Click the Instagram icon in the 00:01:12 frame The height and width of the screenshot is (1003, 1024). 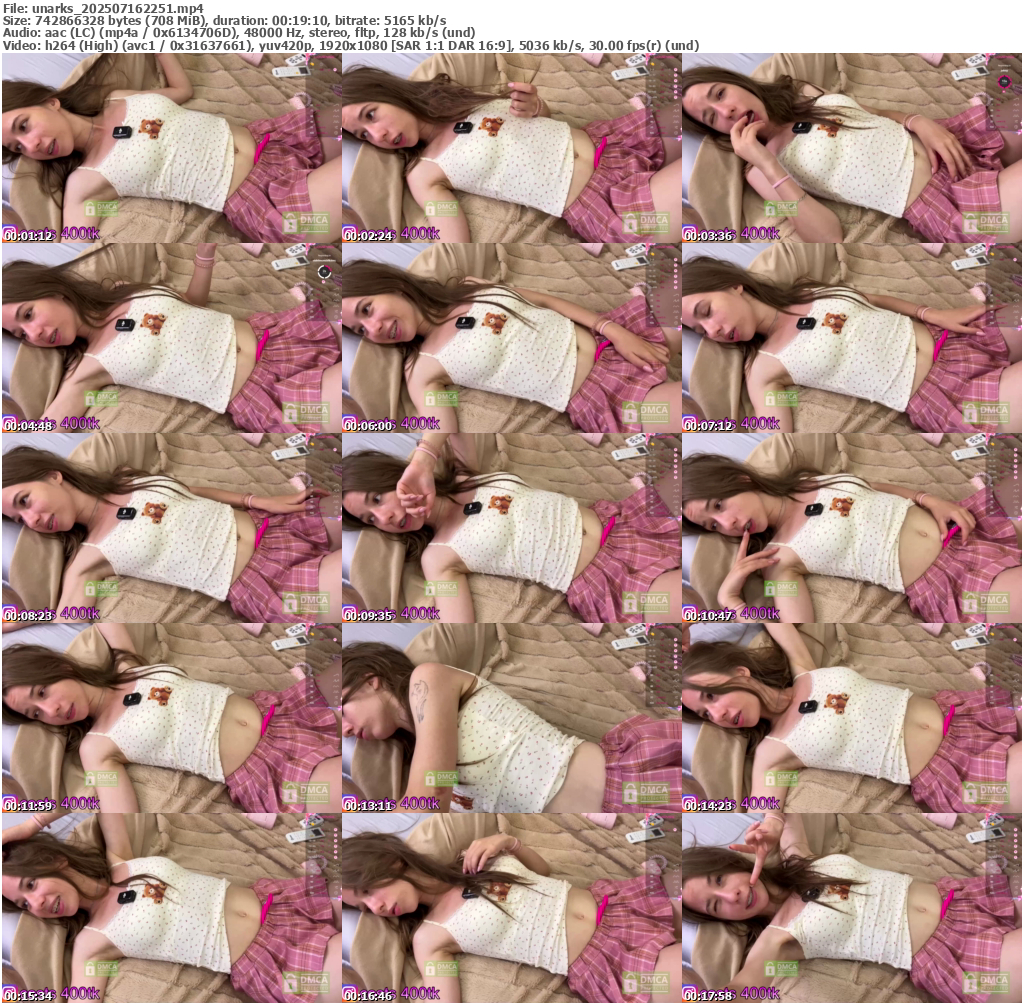9,231
